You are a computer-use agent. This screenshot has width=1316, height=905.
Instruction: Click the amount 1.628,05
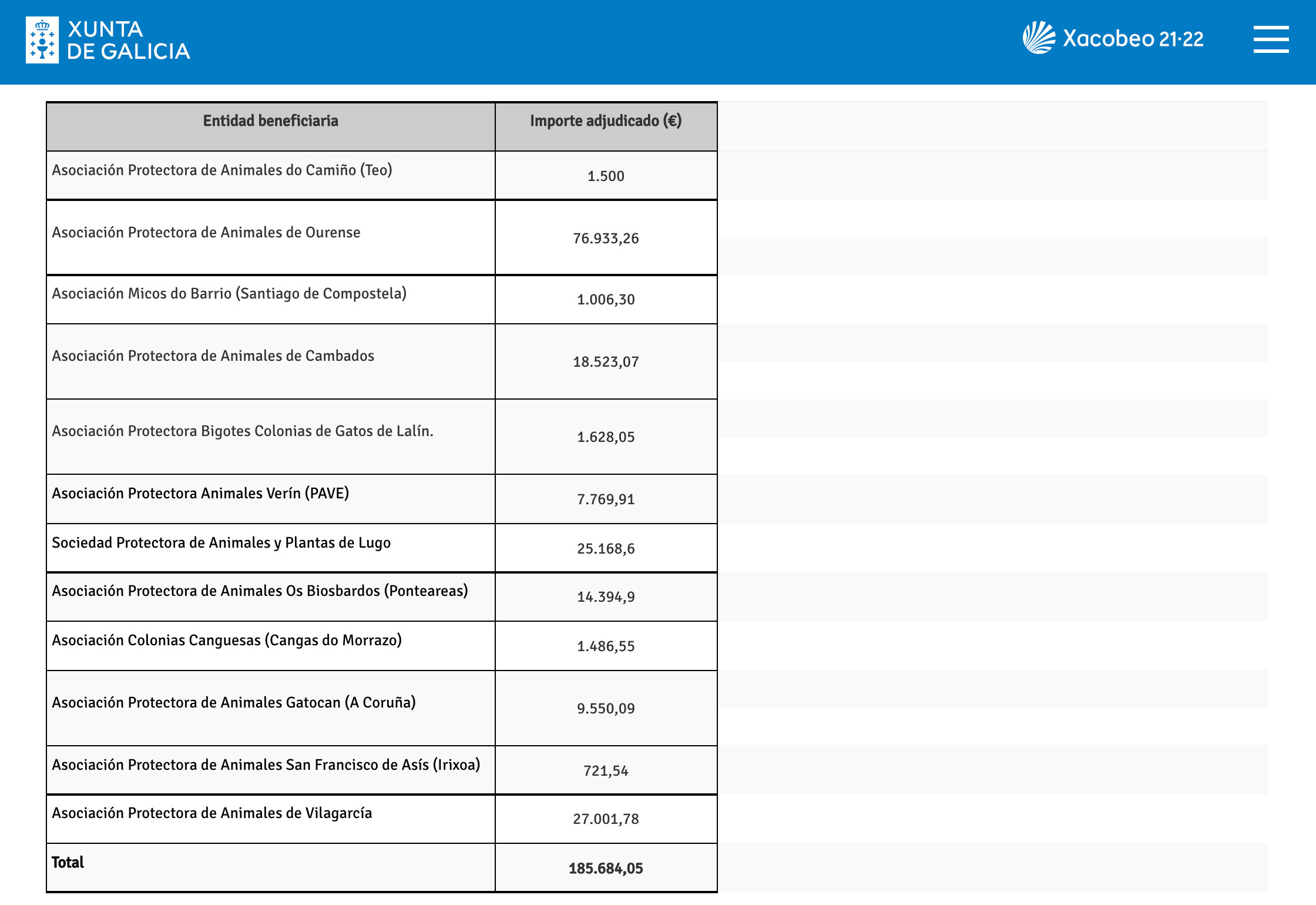[x=606, y=437]
